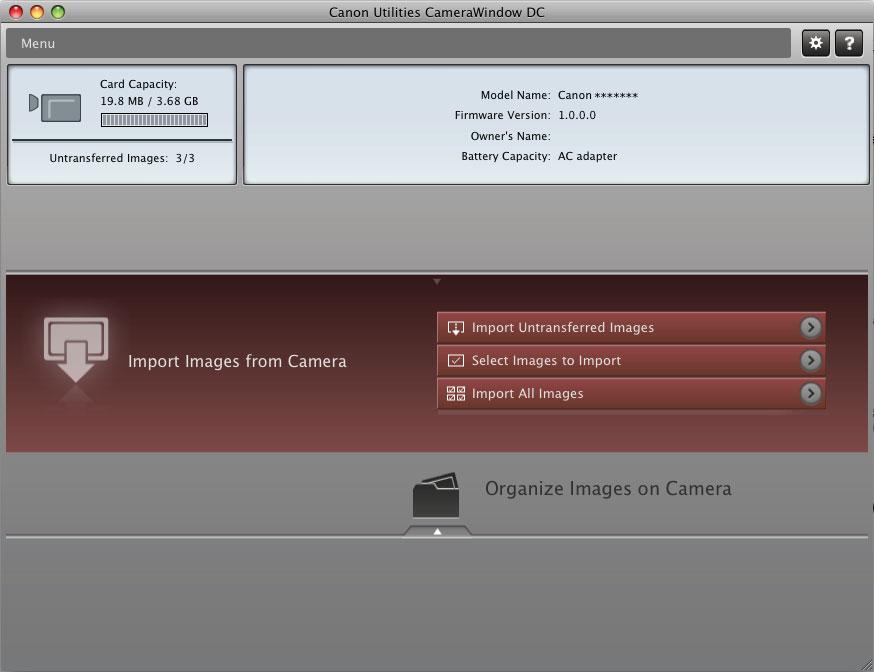Close the CameraWindow with the red button
The image size is (874, 672).
16,12
